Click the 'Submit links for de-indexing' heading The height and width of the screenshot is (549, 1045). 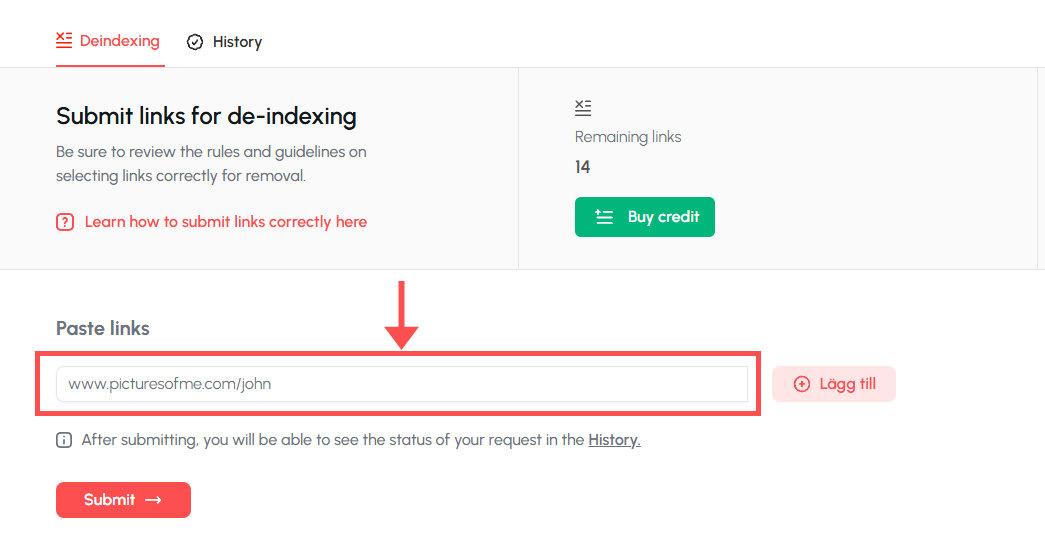(x=206, y=116)
